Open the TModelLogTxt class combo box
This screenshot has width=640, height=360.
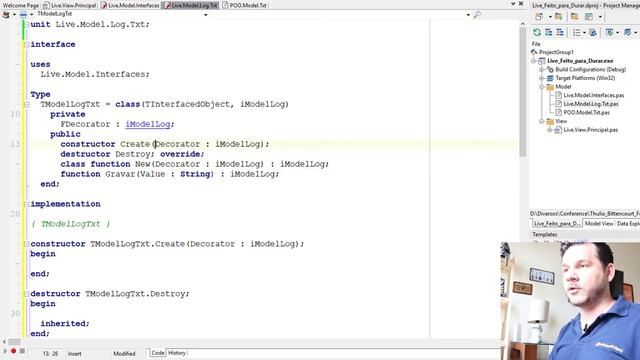[122, 14]
